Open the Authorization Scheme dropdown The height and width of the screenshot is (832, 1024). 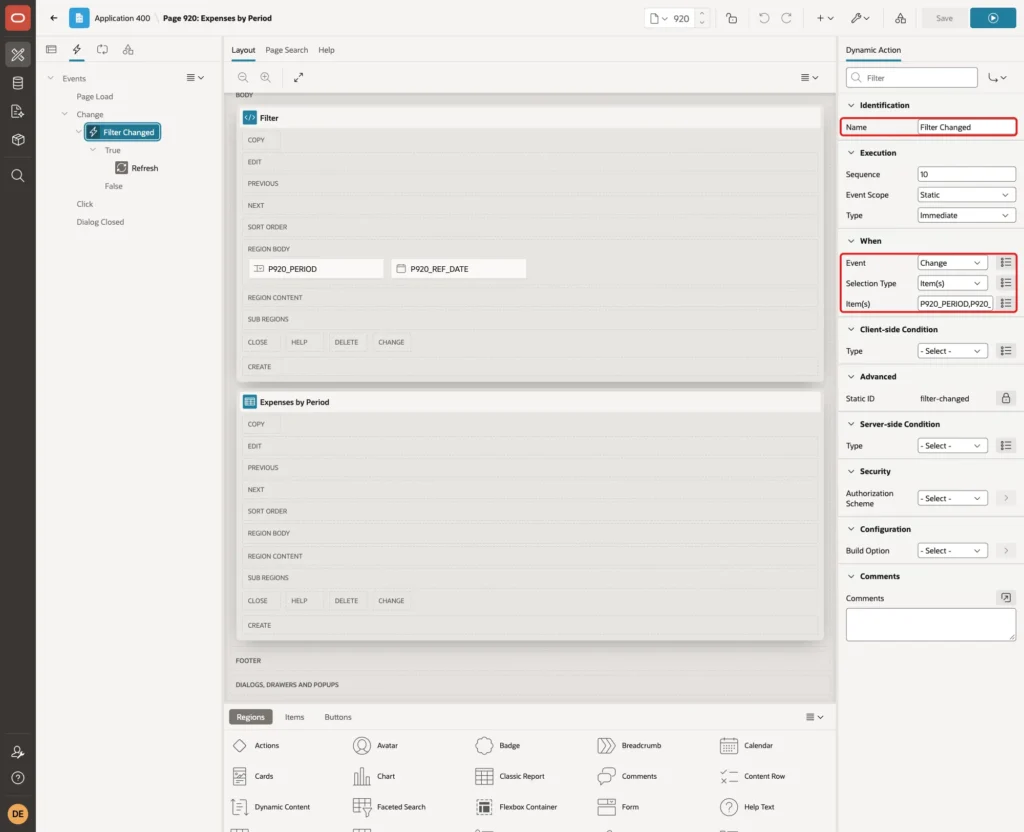pyautogui.click(x=952, y=498)
